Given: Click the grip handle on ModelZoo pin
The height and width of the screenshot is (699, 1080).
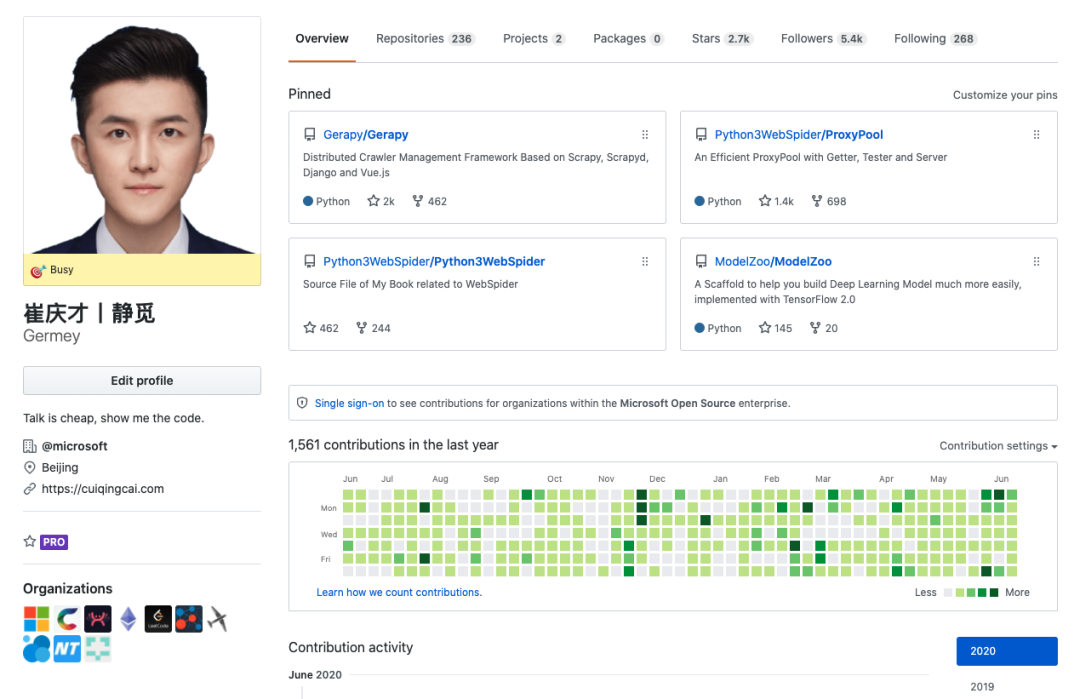Looking at the screenshot, I should pos(1036,262).
